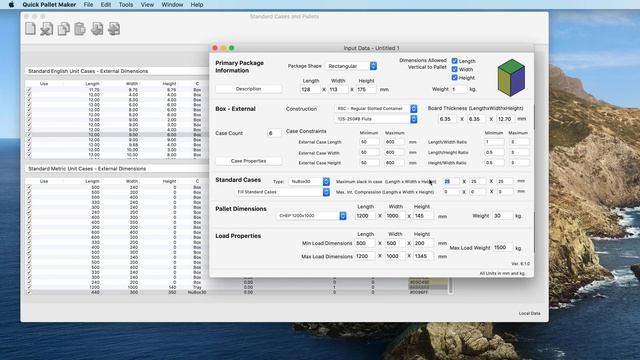Click the #0096FF color cell in table
640x360 pixels.
428,292
